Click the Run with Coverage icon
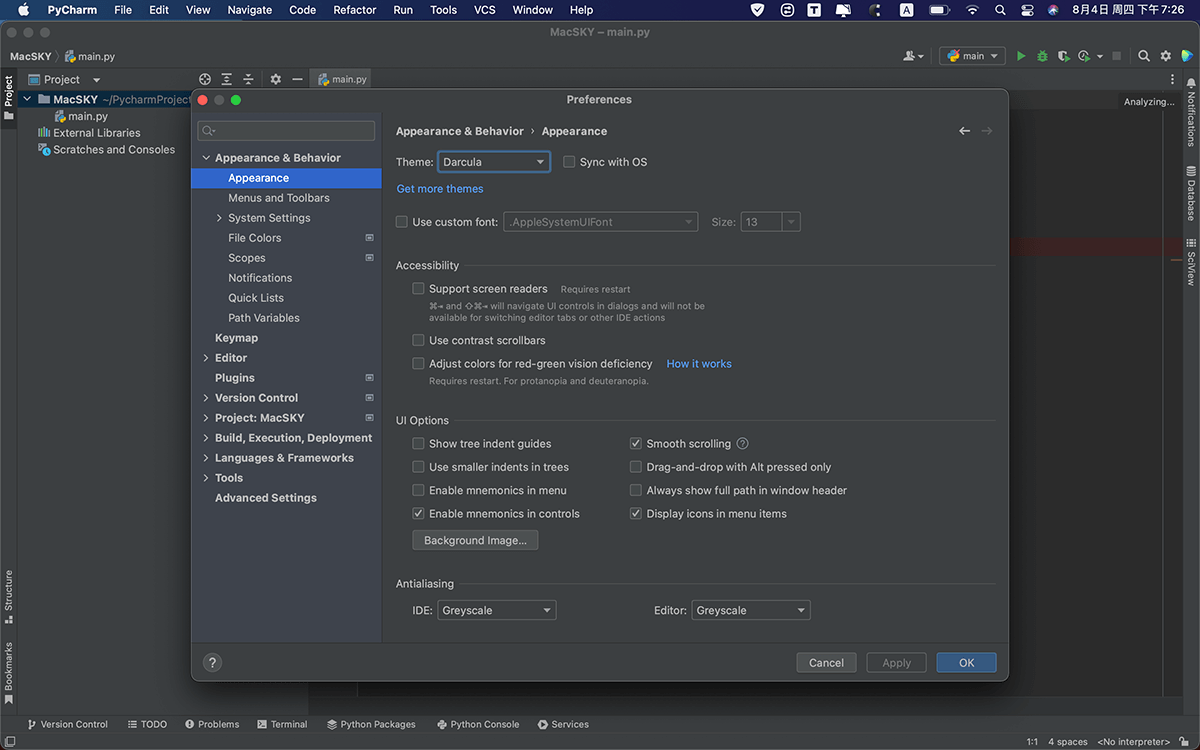Image resolution: width=1200 pixels, height=750 pixels. (1063, 56)
